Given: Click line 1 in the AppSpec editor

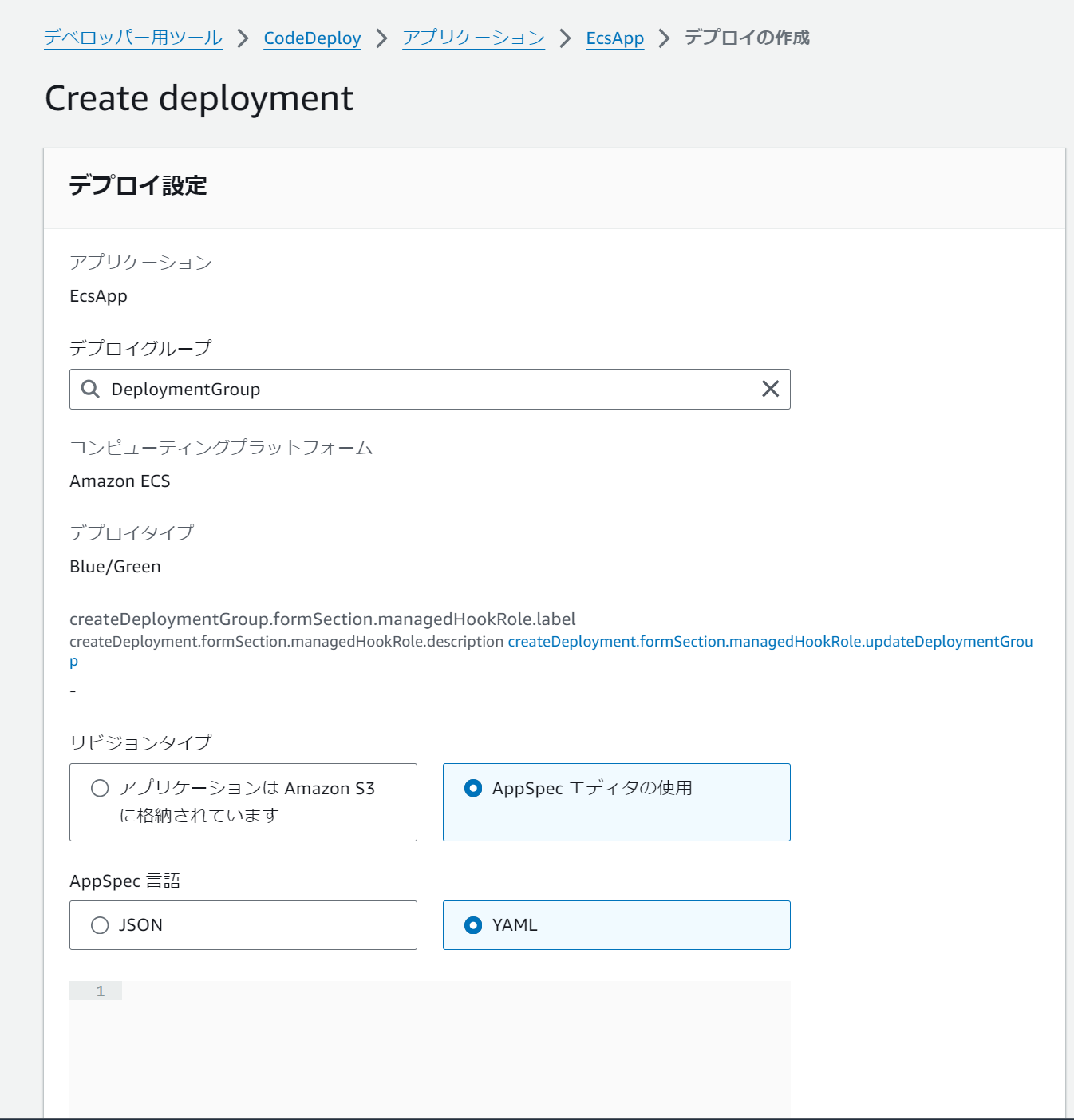Looking at the screenshot, I should tap(101, 990).
